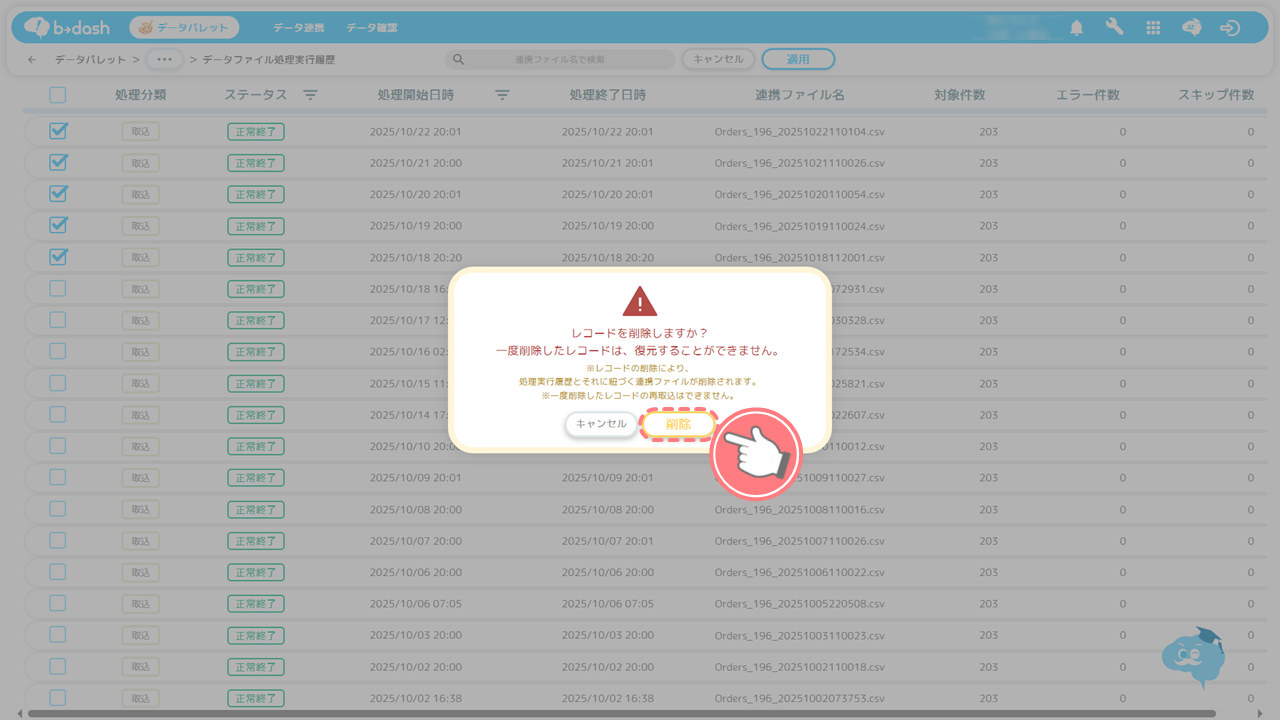
Task: Open the mascot assistant icon at bottom right
Action: (1193, 656)
